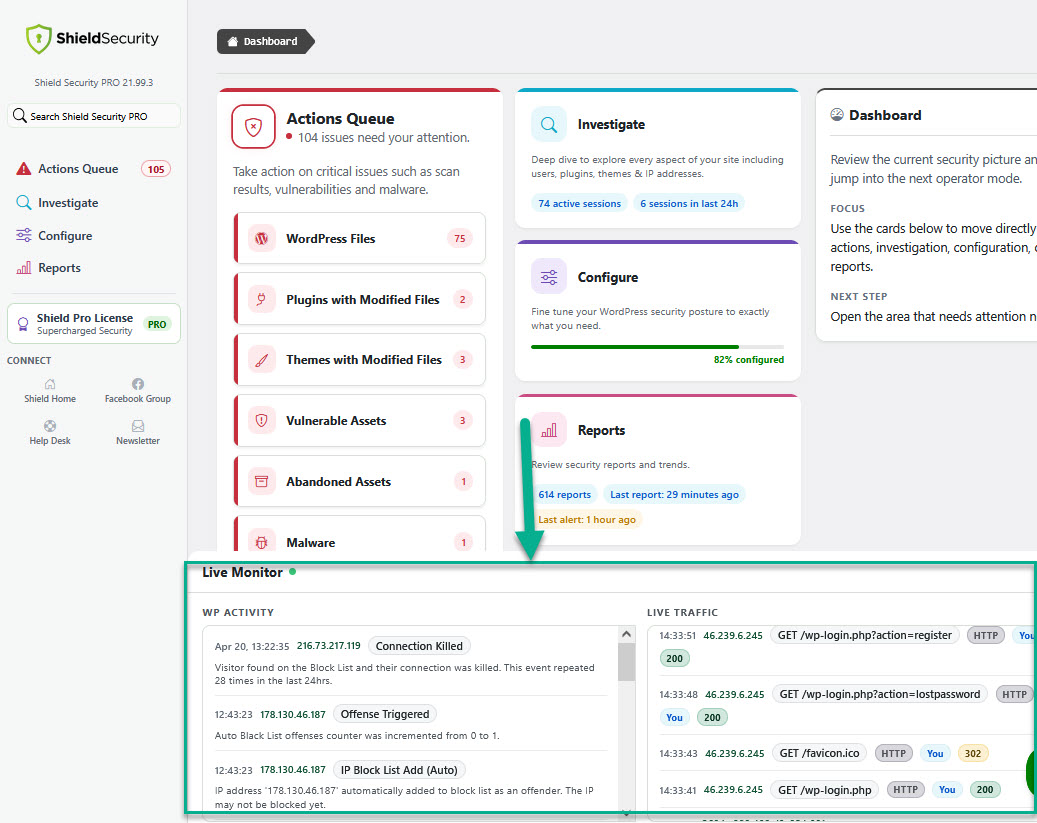Open the Facebook Group link
This screenshot has height=823, width=1037.
pyautogui.click(x=138, y=392)
